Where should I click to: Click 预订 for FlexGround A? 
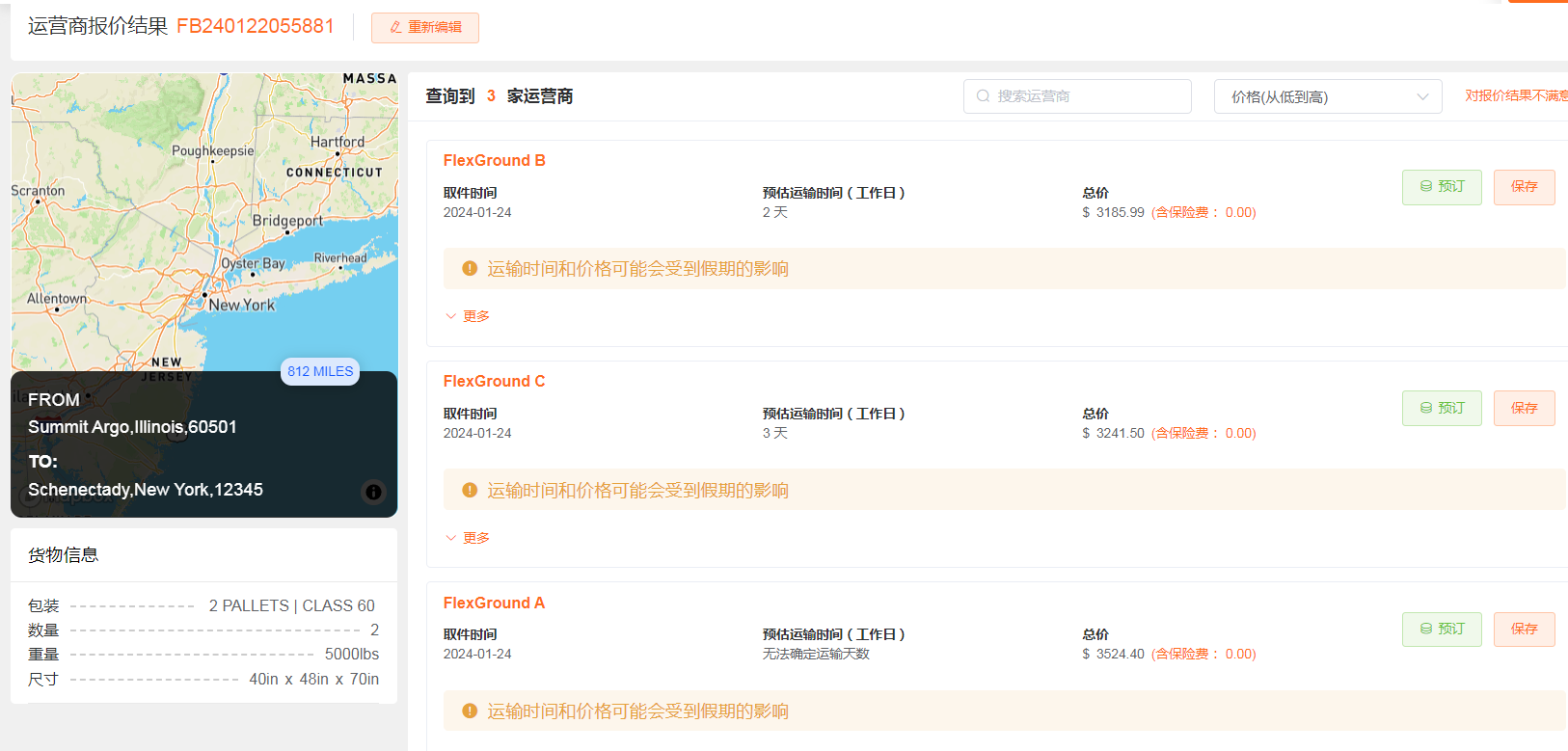1441,630
